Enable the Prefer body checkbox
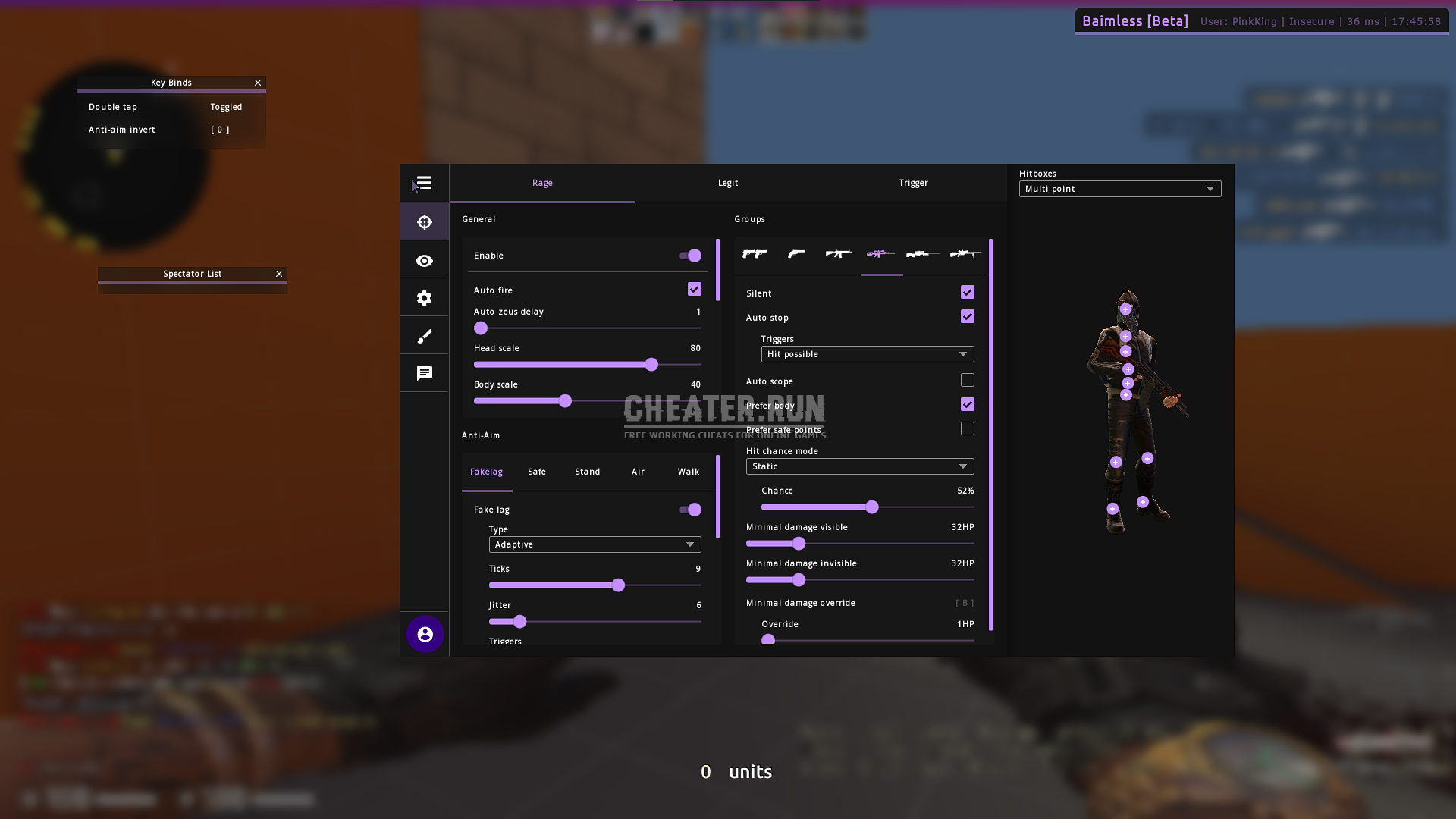This screenshot has width=1456, height=819. pyautogui.click(x=966, y=404)
